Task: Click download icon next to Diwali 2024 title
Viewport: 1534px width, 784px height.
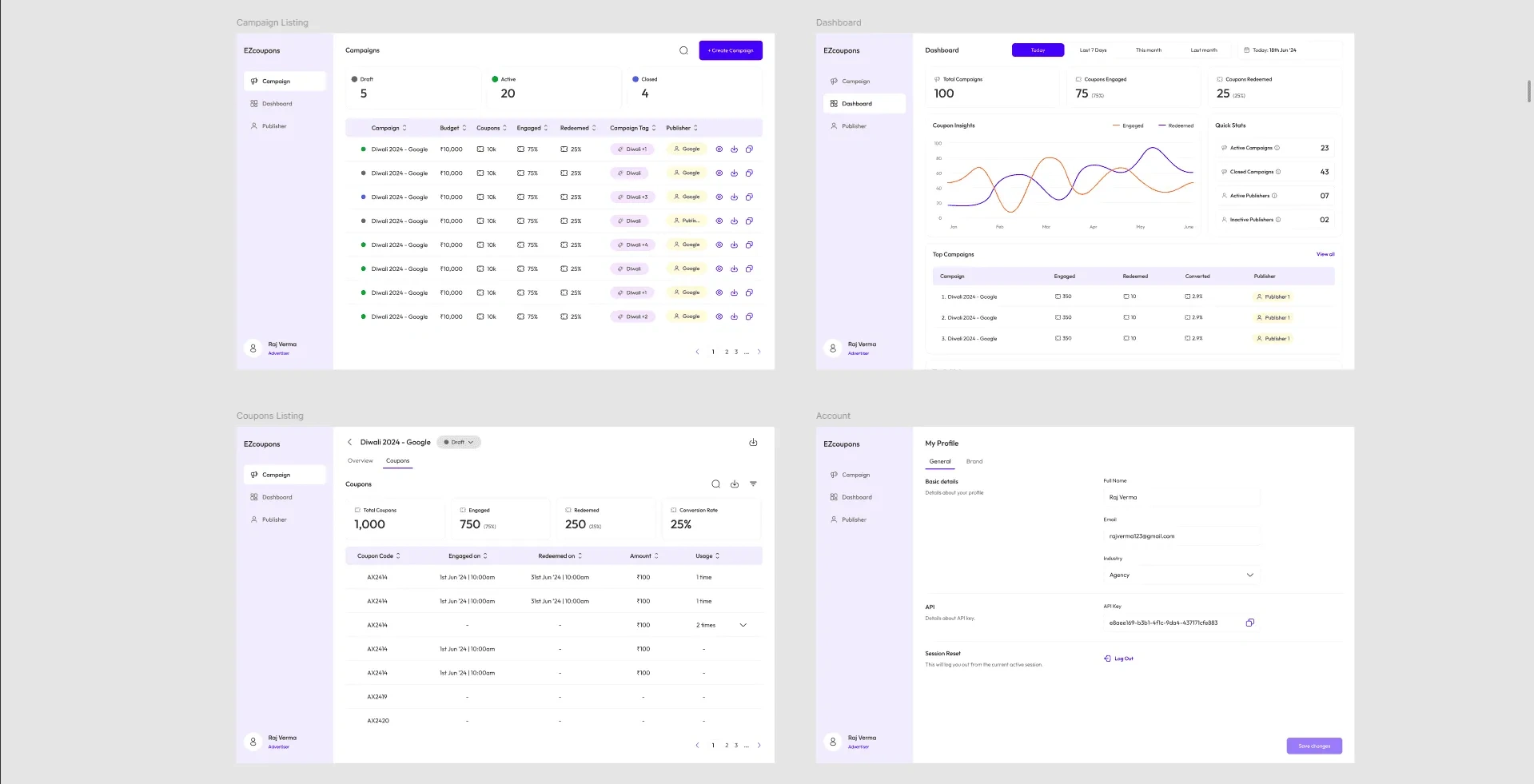Action: pos(753,442)
